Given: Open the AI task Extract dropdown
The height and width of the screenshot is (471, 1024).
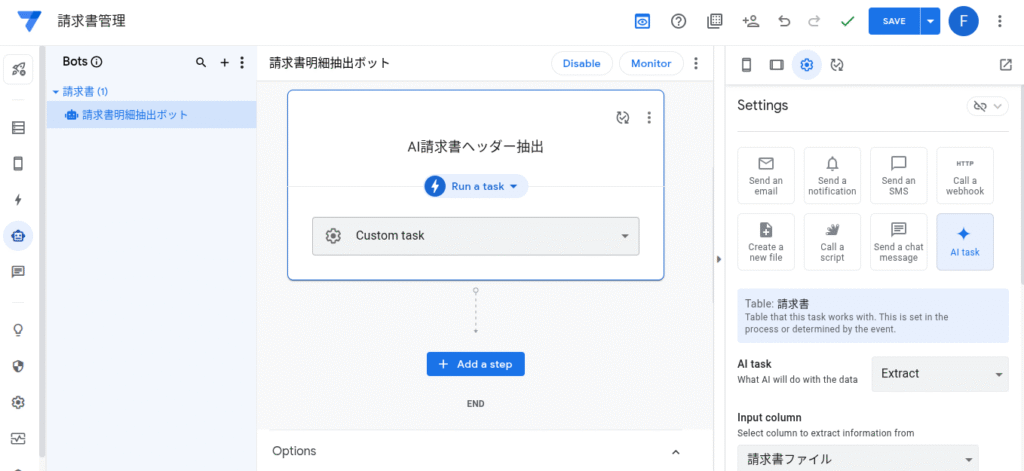Looking at the screenshot, I should (x=940, y=374).
